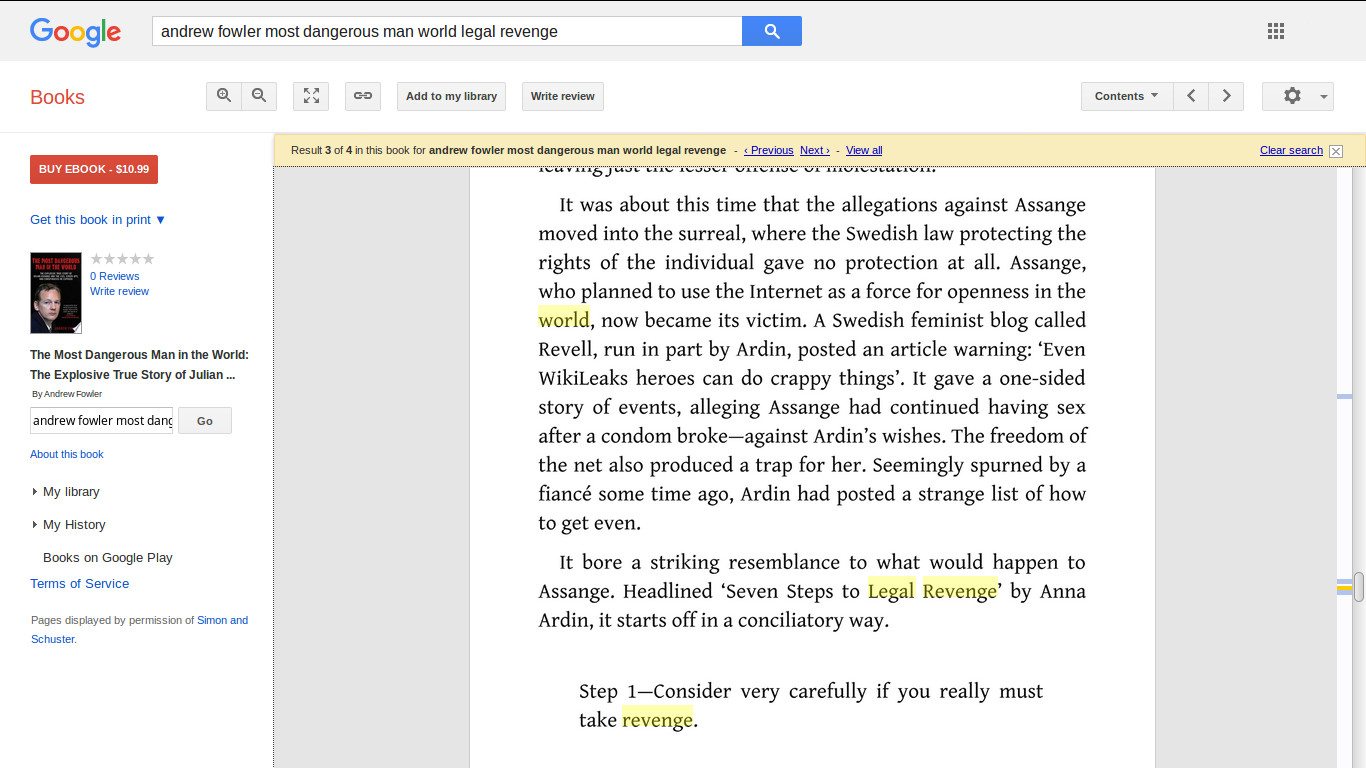Open the link to this book
This screenshot has width=1366, height=768.
363,96
